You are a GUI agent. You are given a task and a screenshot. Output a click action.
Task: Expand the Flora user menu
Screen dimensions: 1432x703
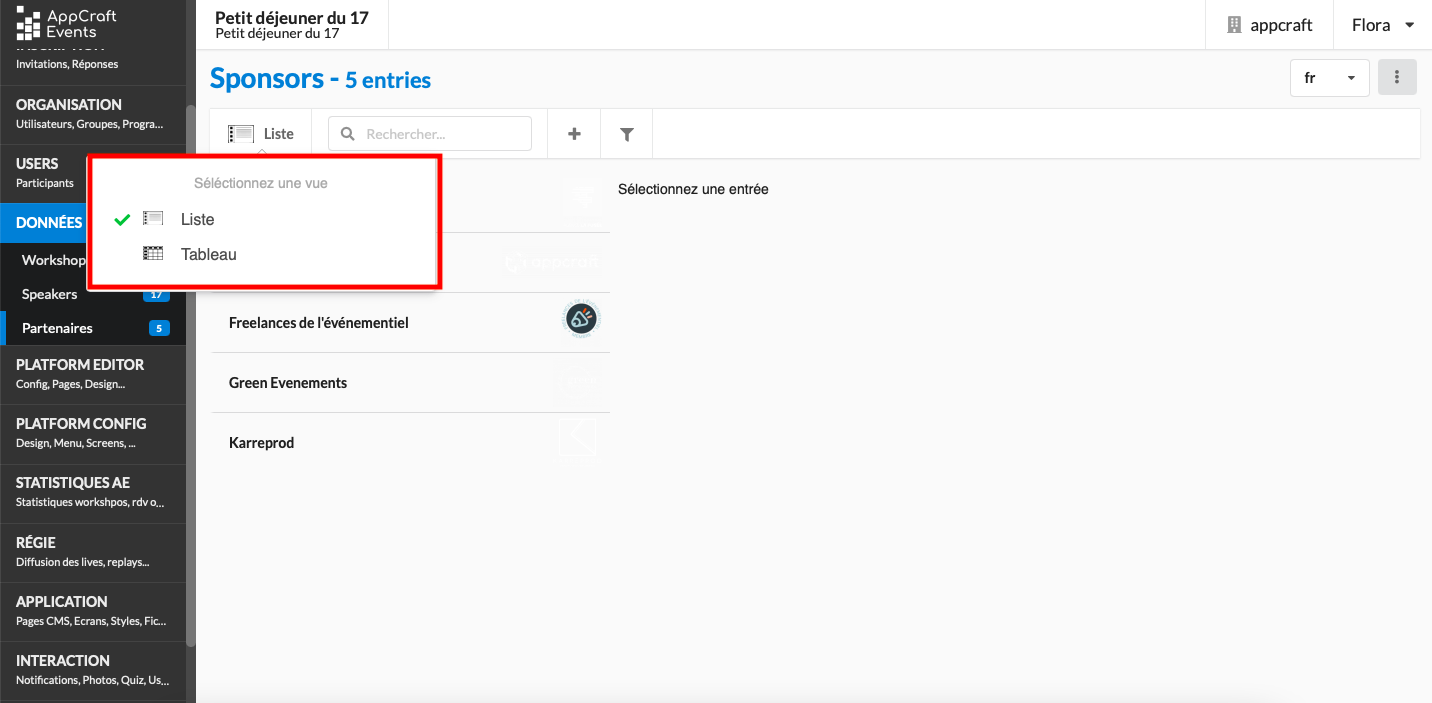click(1382, 25)
